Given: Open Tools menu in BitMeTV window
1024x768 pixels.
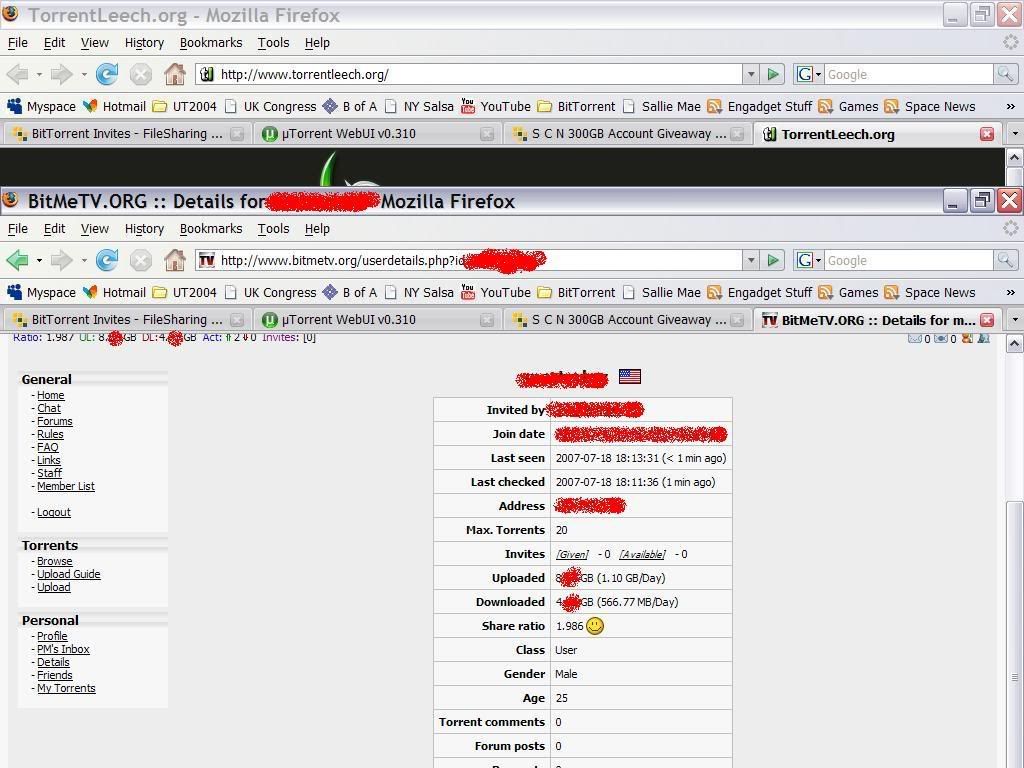Looking at the screenshot, I should click(x=273, y=229).
